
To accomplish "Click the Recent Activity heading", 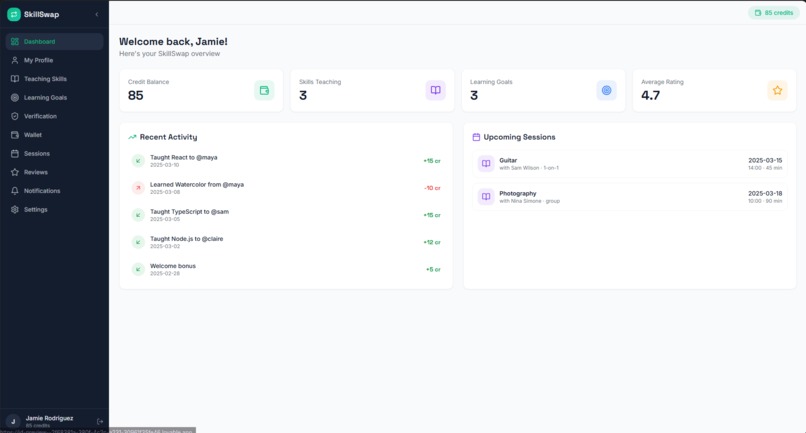I will pos(168,137).
